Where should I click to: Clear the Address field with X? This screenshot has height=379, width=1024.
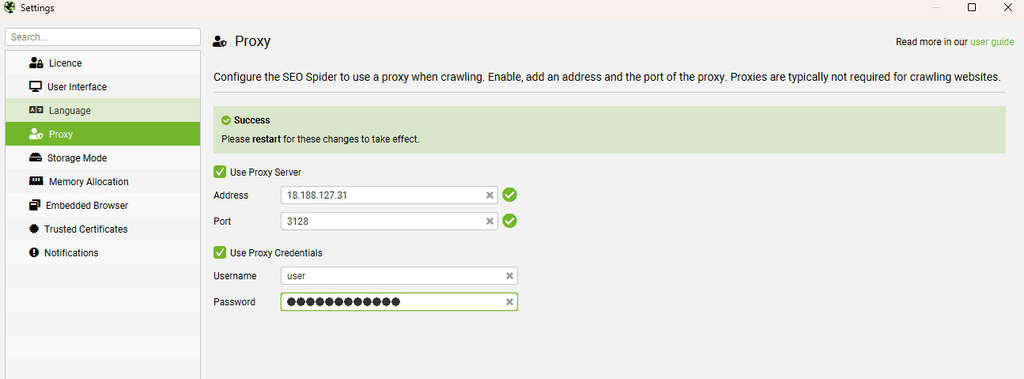[x=490, y=195]
